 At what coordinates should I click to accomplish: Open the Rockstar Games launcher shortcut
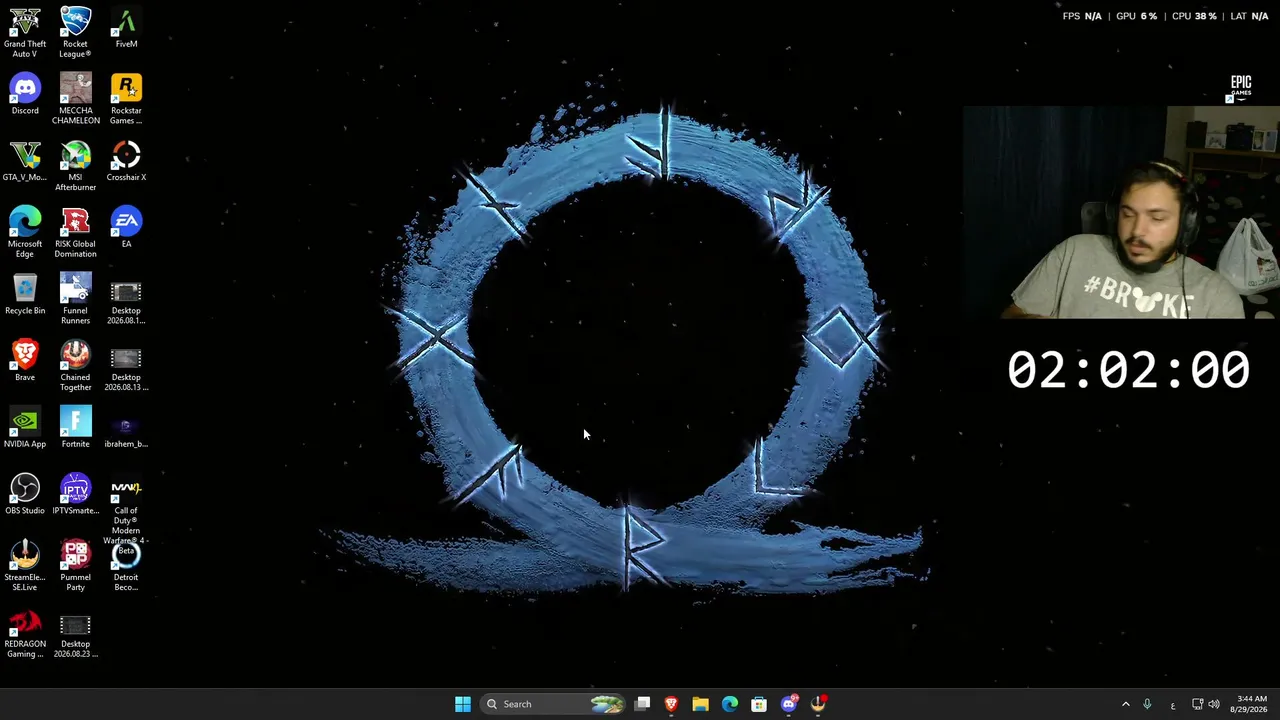pyautogui.click(x=126, y=99)
